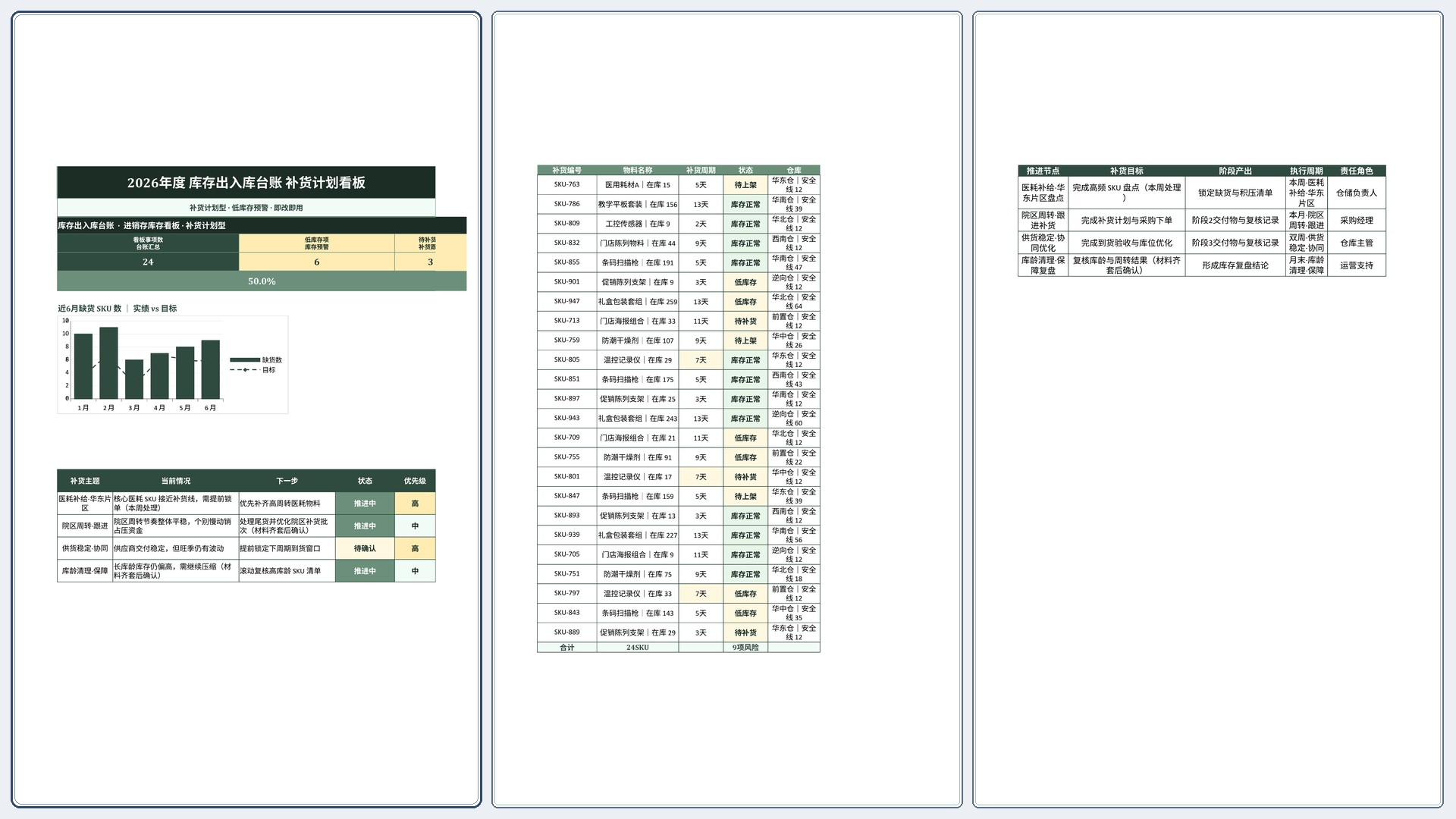Select the third page with the schedule table

click(1208, 409)
